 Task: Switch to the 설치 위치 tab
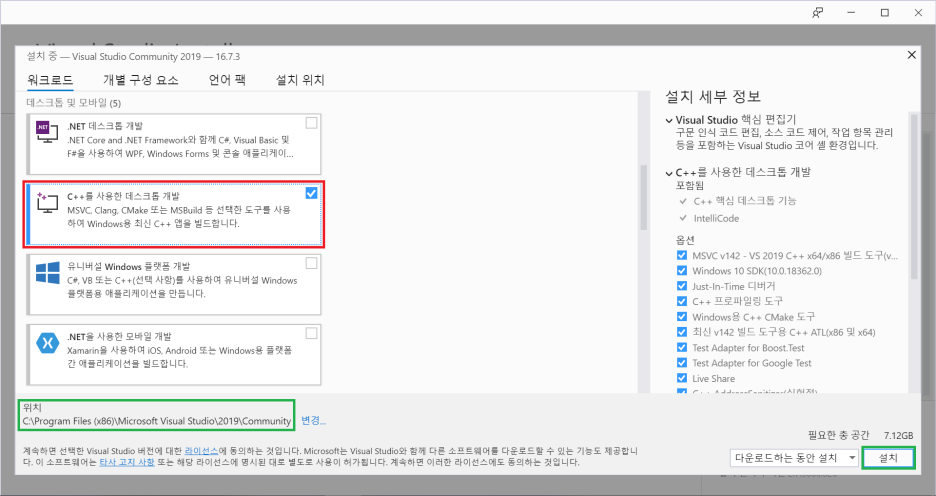coord(300,80)
